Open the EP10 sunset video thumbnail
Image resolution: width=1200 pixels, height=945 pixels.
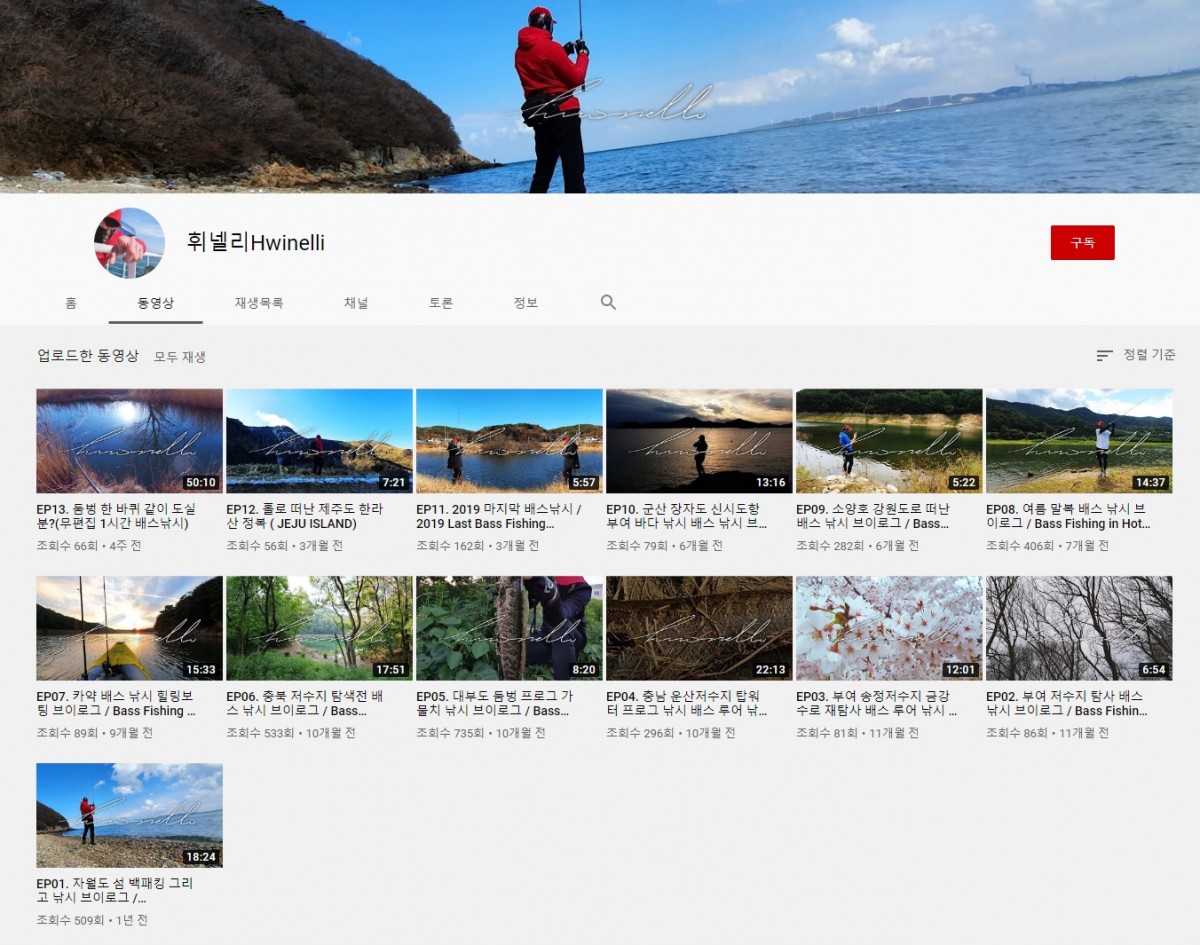click(x=699, y=441)
